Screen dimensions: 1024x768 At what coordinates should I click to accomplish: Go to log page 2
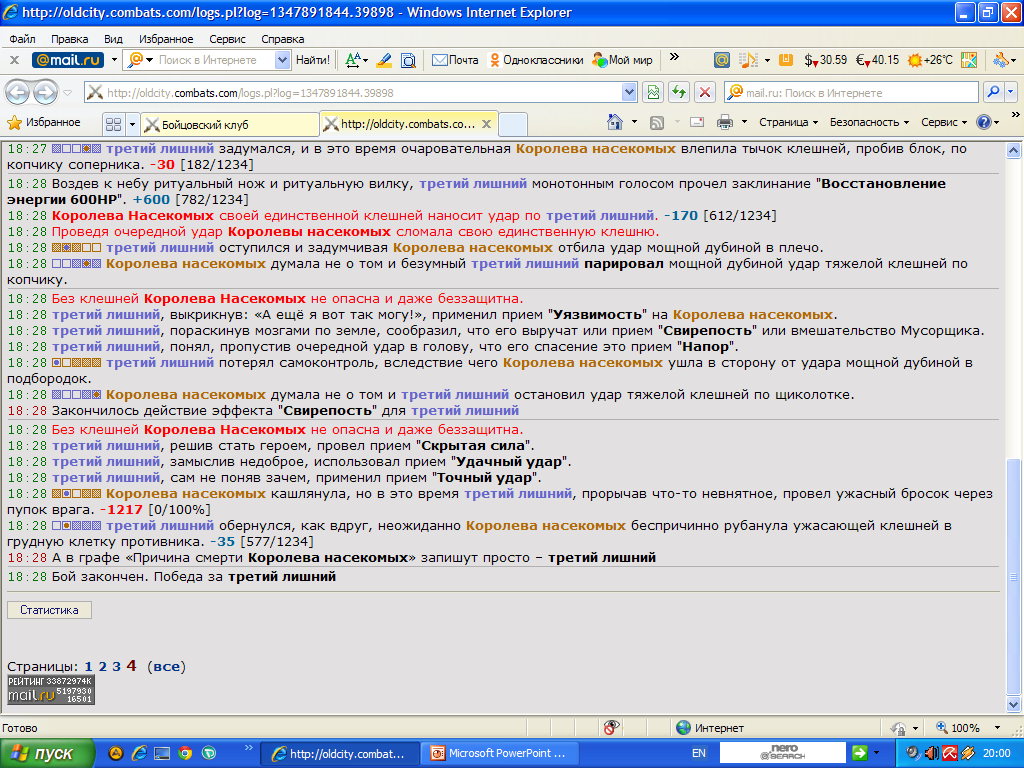click(x=103, y=667)
